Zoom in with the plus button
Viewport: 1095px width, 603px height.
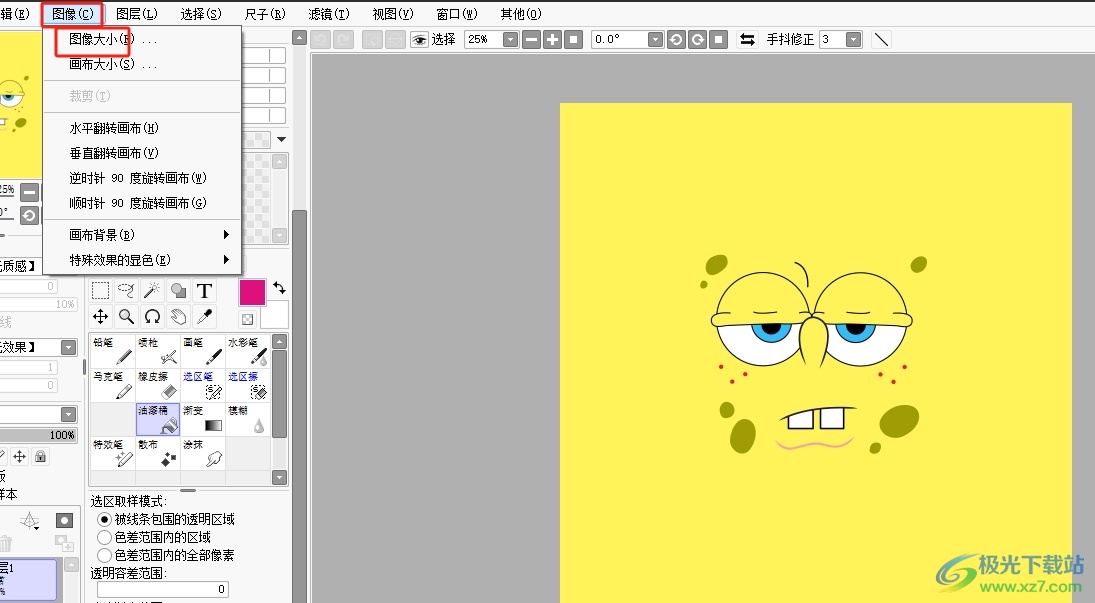click(552, 40)
